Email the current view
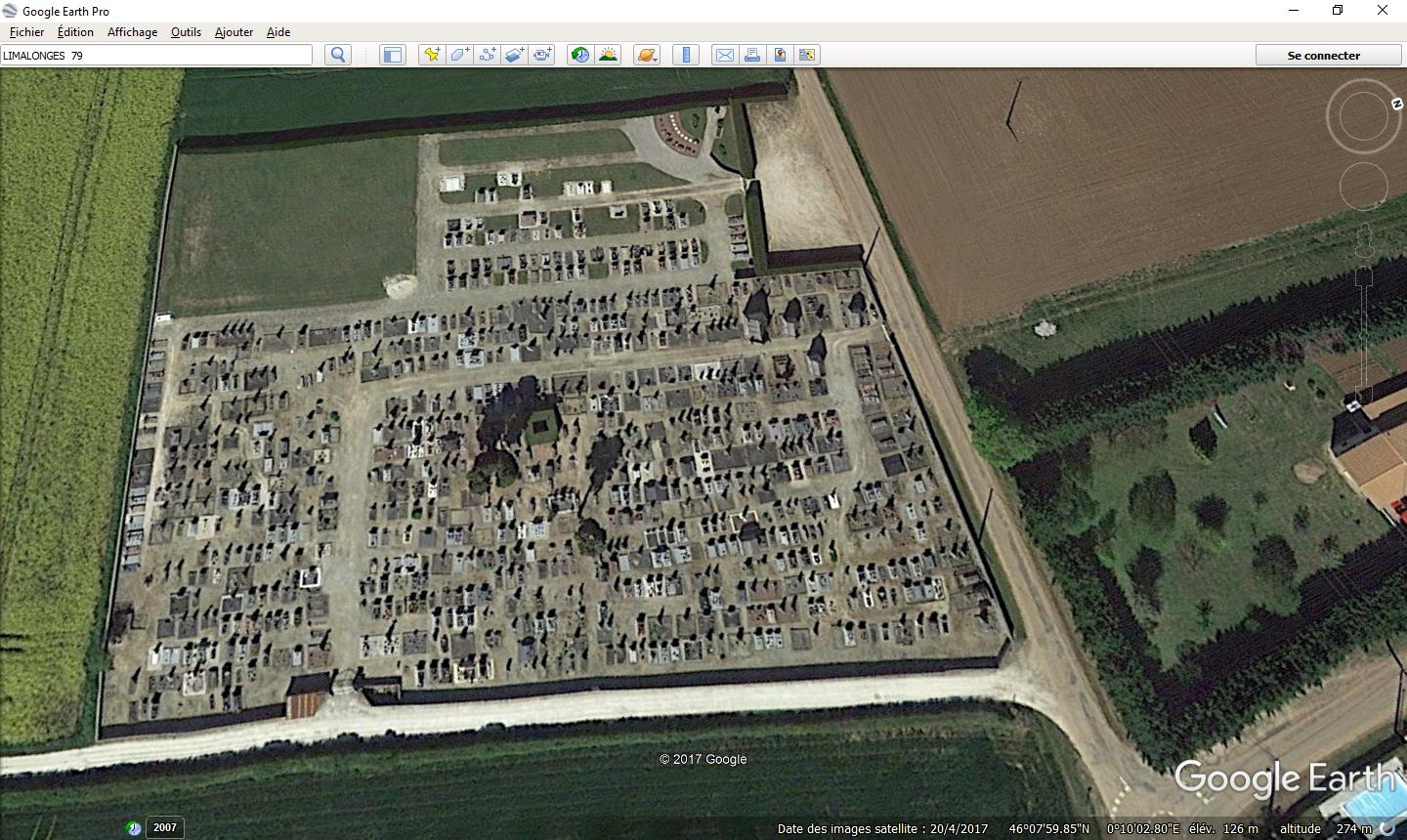 725,55
